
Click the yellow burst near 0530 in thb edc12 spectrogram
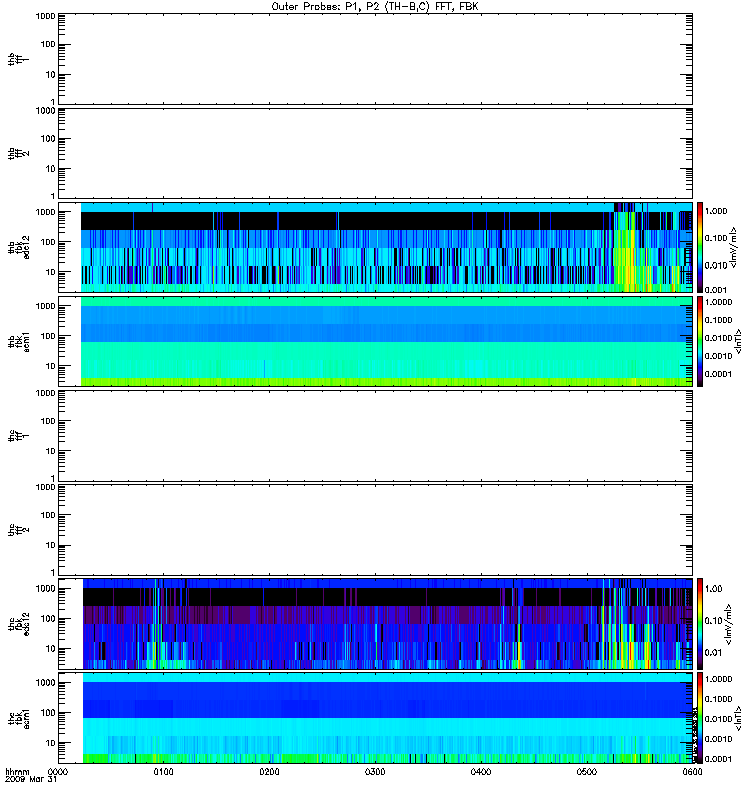point(627,253)
